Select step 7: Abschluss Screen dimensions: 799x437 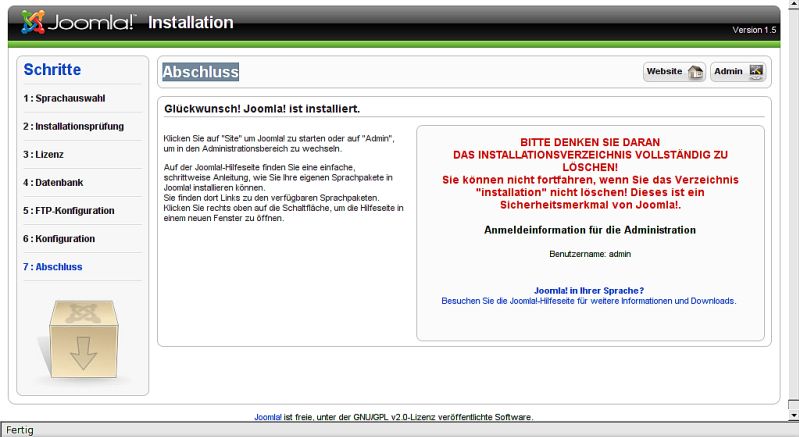point(52,266)
